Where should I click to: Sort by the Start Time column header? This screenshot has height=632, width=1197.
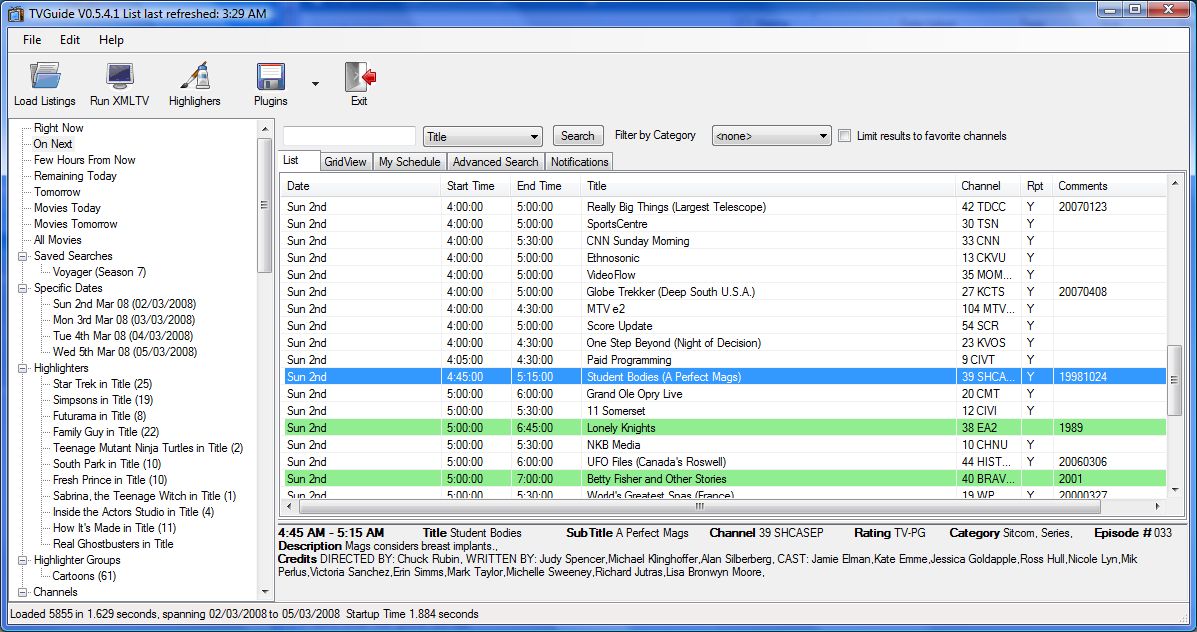click(x=476, y=186)
